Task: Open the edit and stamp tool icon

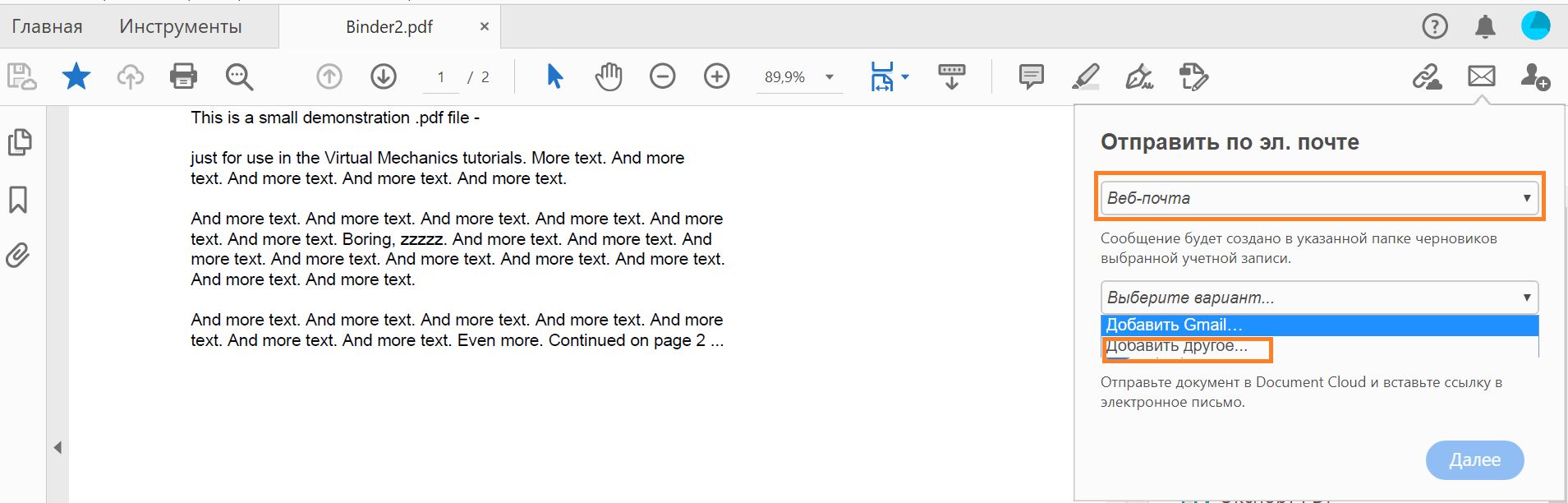Action: pyautogui.click(x=1193, y=76)
